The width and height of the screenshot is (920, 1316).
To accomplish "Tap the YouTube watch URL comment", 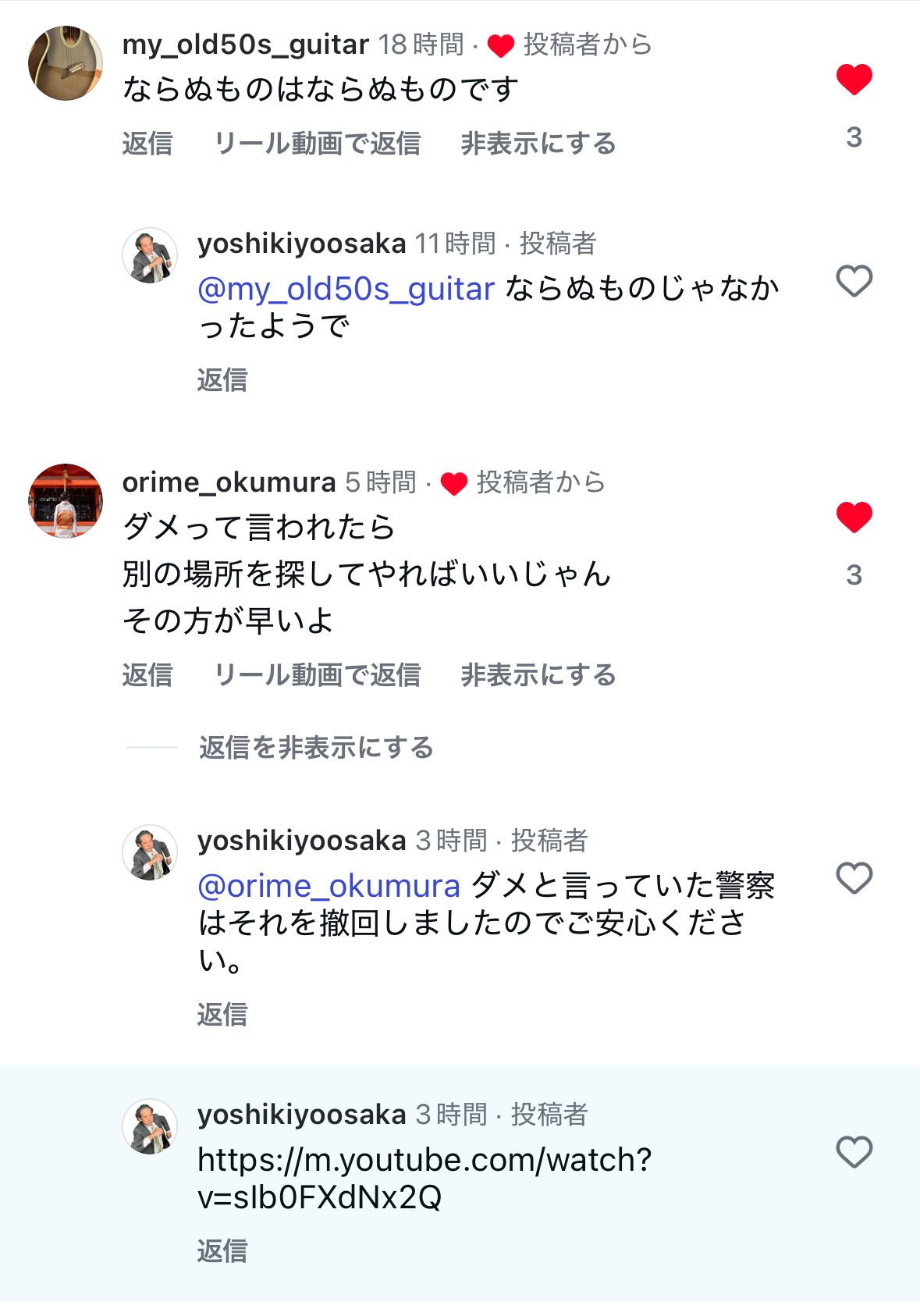I will pos(424,1178).
